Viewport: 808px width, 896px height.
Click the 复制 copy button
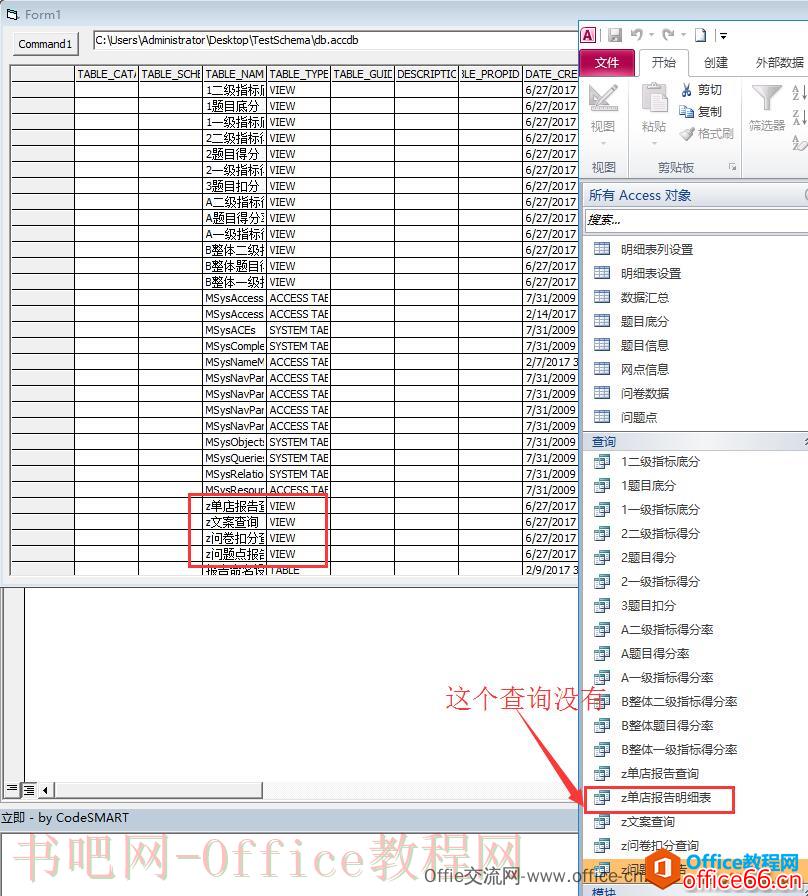coord(701,111)
